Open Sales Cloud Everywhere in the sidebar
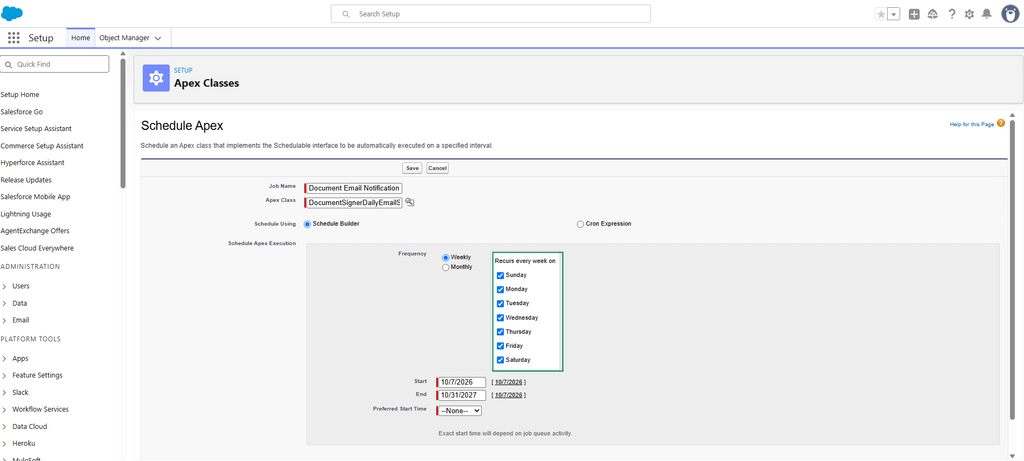The image size is (1024, 461). click(37, 248)
